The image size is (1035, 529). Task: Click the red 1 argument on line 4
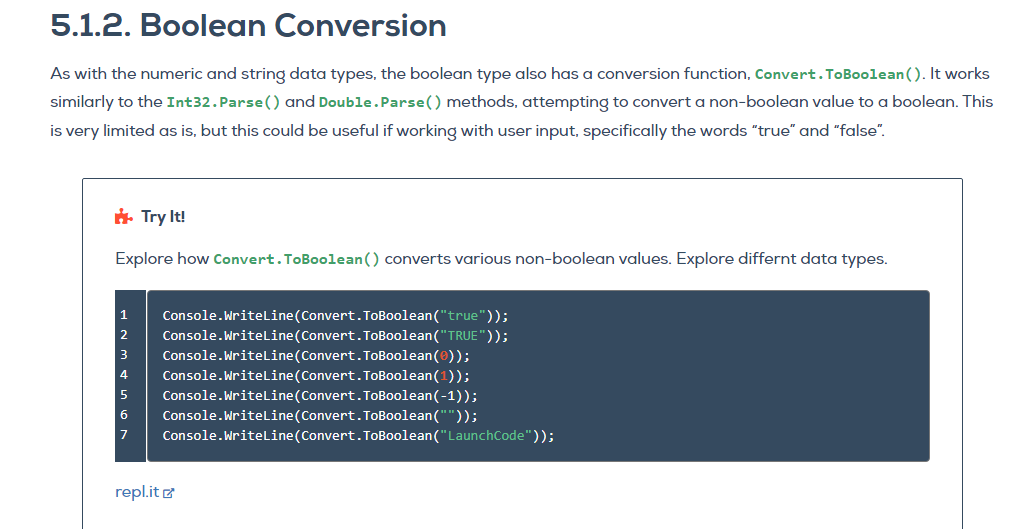click(x=444, y=375)
